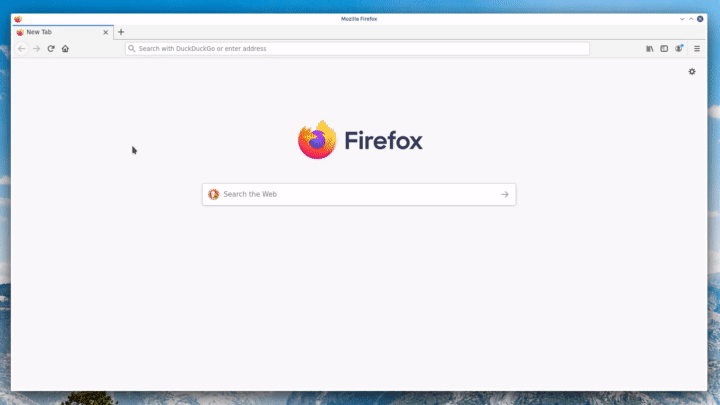Open a new tab with plus button
The image size is (720, 405).
tap(121, 32)
